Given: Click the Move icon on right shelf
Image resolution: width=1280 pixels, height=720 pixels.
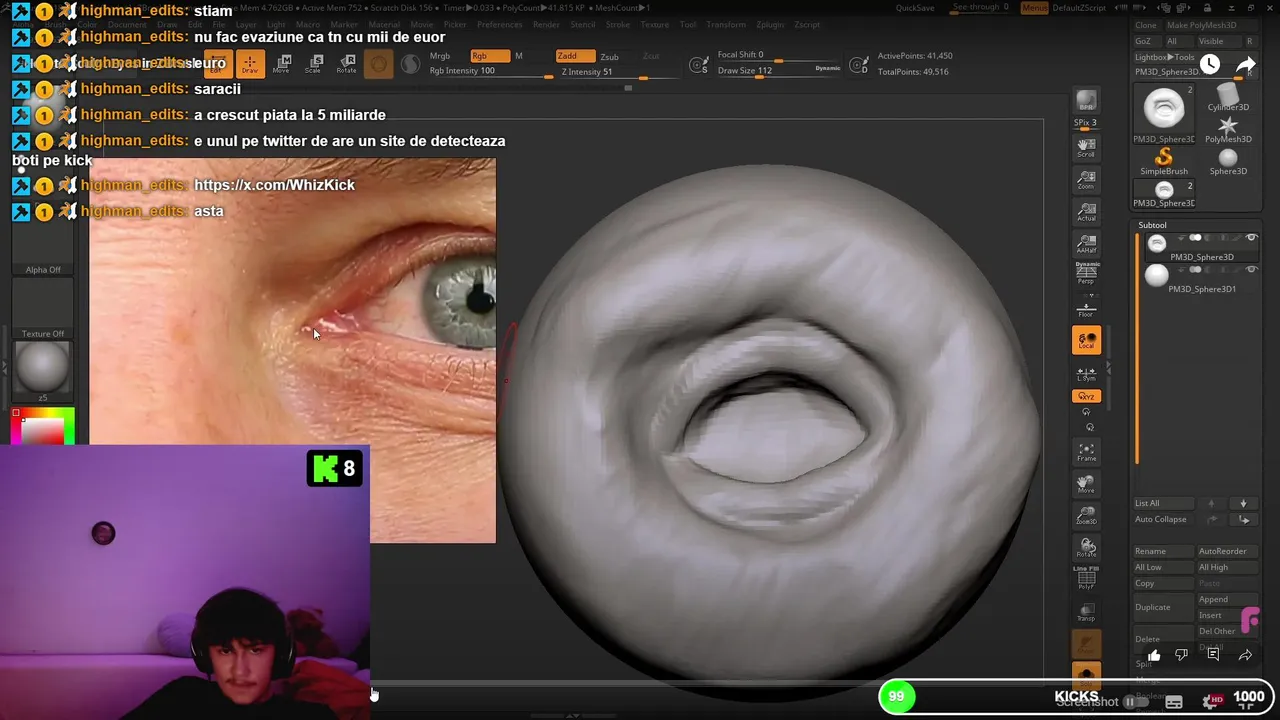Looking at the screenshot, I should [1086, 484].
